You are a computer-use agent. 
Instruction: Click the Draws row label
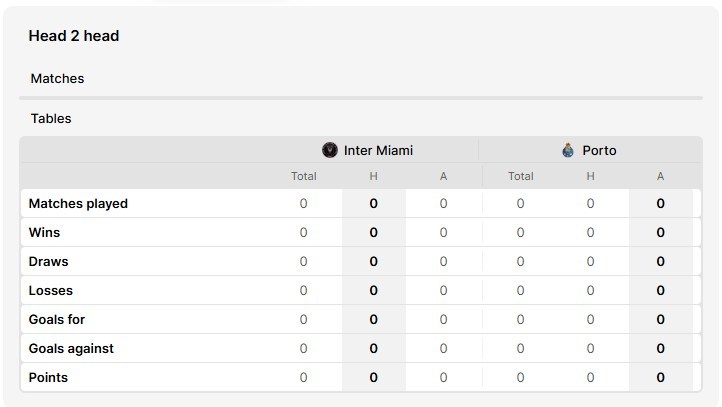pyautogui.click(x=48, y=262)
